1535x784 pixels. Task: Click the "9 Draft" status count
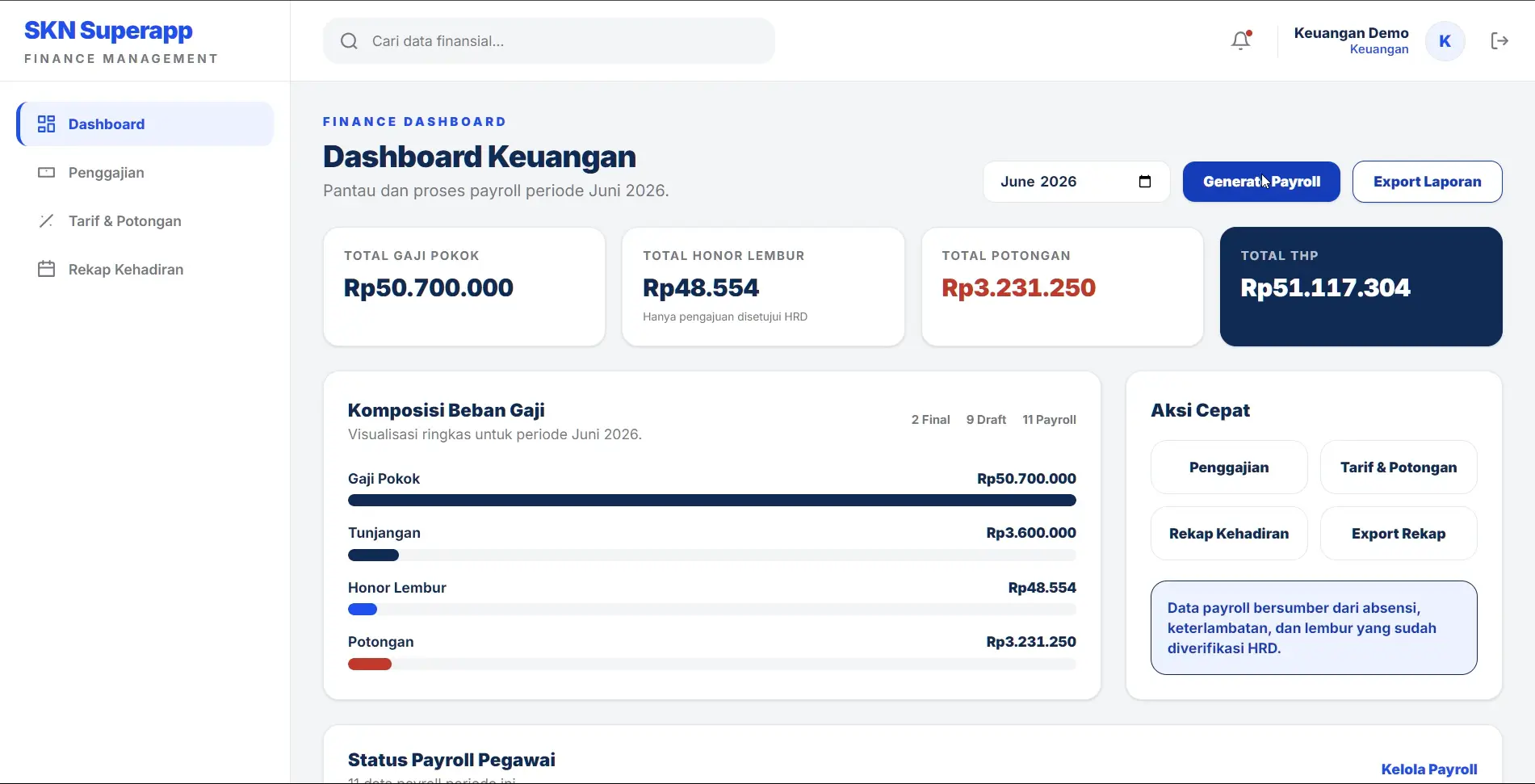tap(986, 420)
